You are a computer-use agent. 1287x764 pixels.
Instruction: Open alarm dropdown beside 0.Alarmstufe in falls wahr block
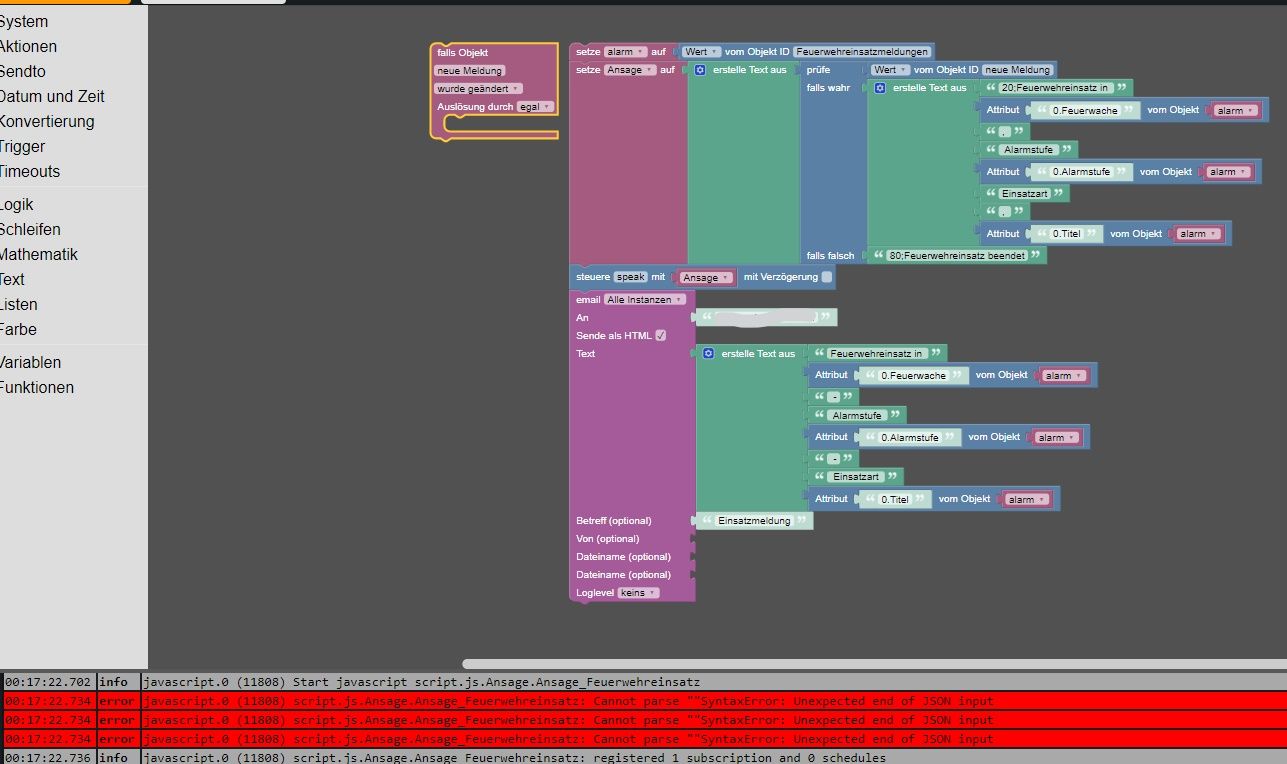[x=1229, y=172]
